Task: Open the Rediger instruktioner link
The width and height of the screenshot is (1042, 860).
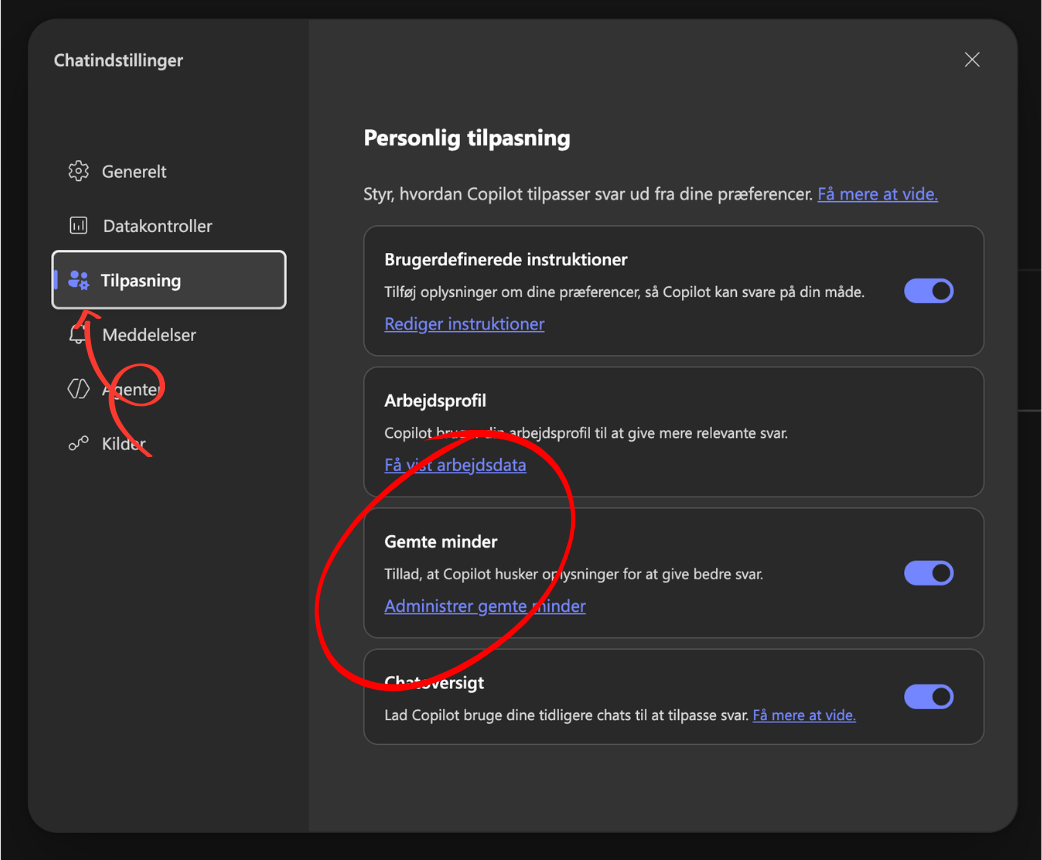Action: (465, 324)
